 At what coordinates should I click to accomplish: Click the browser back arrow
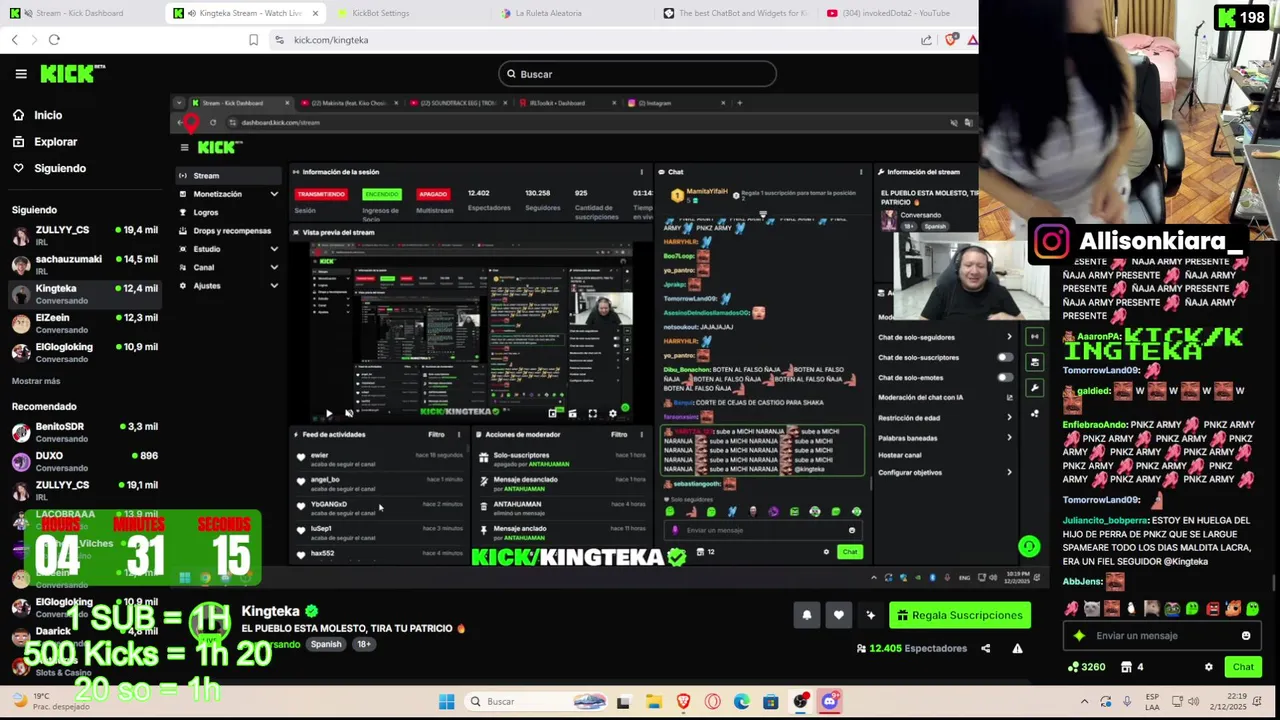pos(14,40)
